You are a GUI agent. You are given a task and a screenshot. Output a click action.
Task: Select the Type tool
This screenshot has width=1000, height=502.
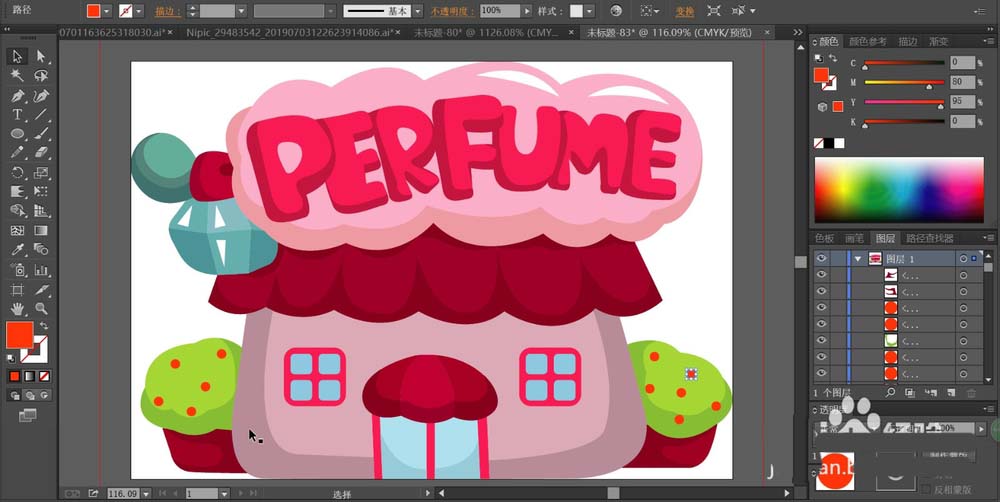tap(17, 115)
